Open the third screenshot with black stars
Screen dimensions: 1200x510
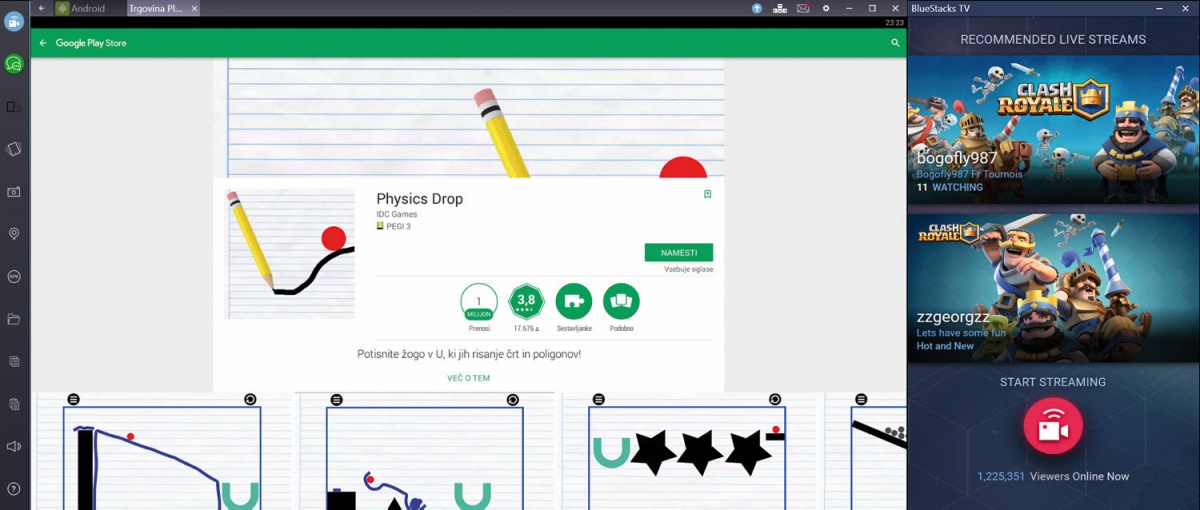[x=689, y=451]
